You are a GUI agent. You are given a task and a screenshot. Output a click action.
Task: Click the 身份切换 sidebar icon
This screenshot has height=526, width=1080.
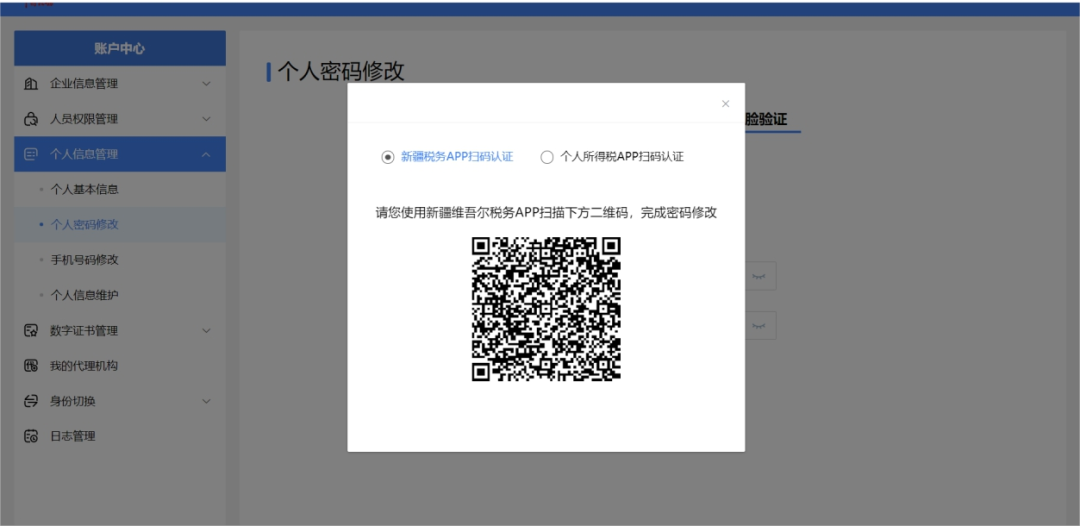[x=31, y=401]
